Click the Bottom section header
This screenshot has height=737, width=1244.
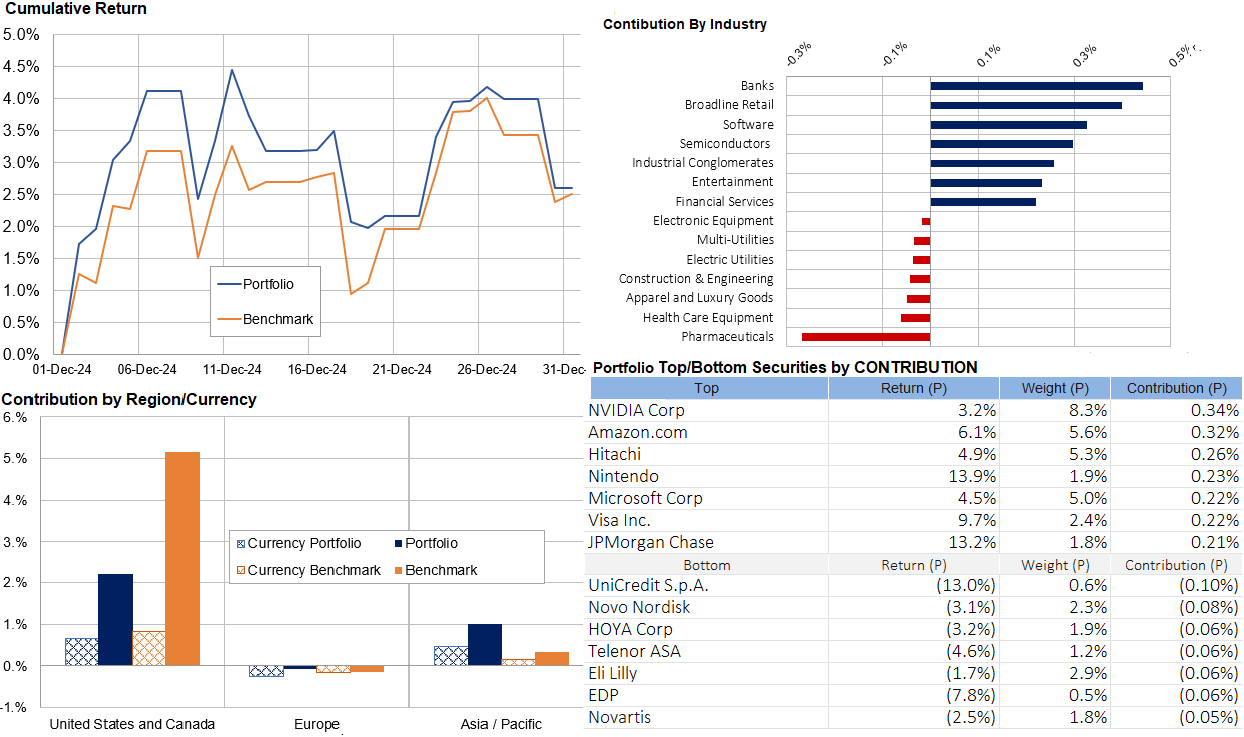pos(707,565)
